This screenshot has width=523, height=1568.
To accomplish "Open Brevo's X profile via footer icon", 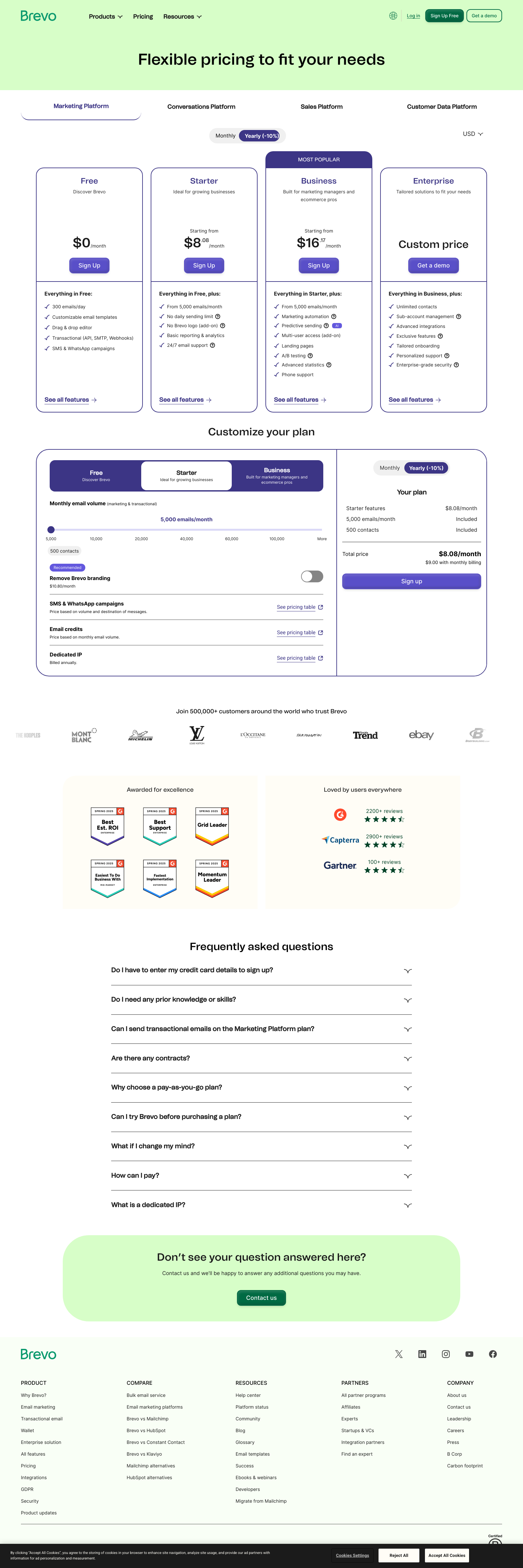I will pyautogui.click(x=399, y=1354).
